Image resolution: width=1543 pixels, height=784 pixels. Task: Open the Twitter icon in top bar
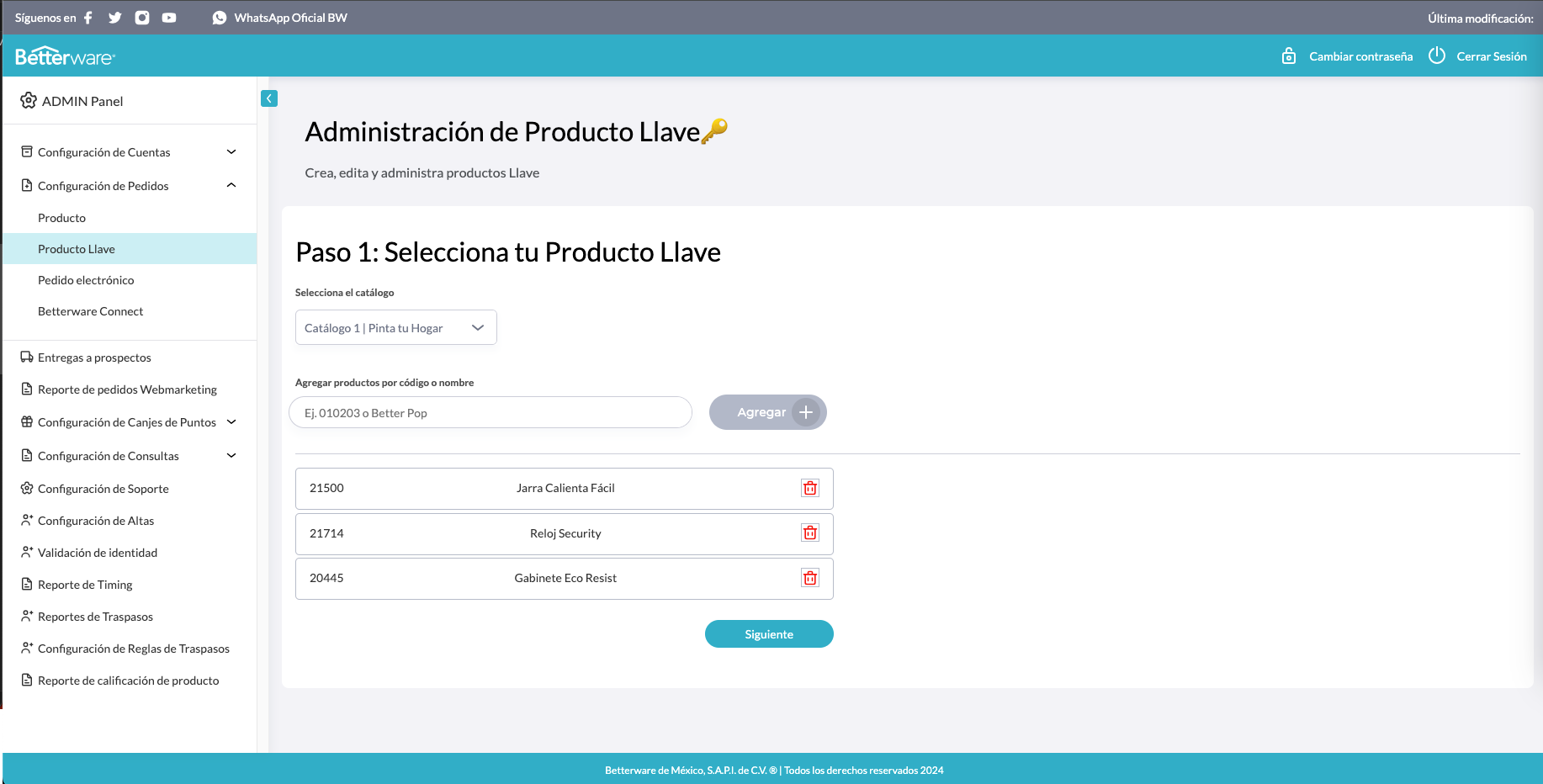pos(115,18)
